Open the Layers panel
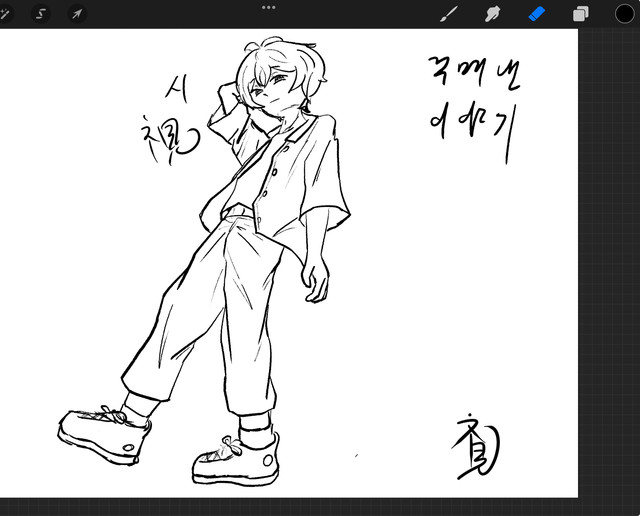Viewport: 640px width, 516px height. click(581, 14)
